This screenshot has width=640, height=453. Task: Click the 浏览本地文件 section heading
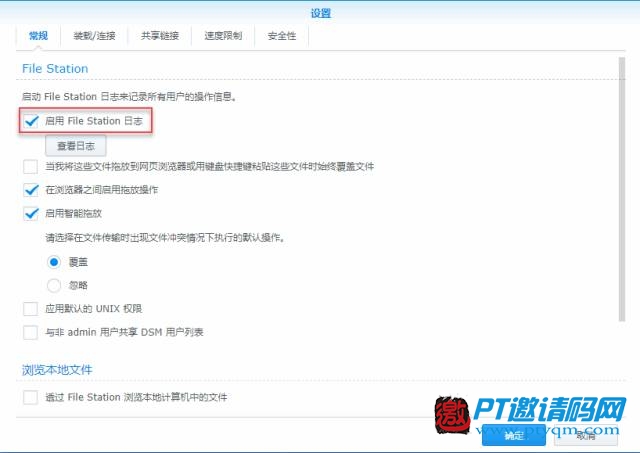pos(57,370)
